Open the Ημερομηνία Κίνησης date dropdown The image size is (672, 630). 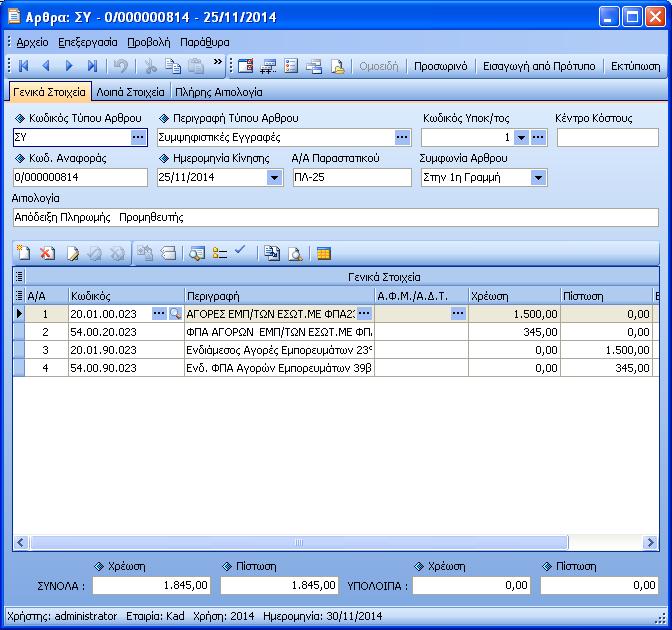[x=274, y=177]
